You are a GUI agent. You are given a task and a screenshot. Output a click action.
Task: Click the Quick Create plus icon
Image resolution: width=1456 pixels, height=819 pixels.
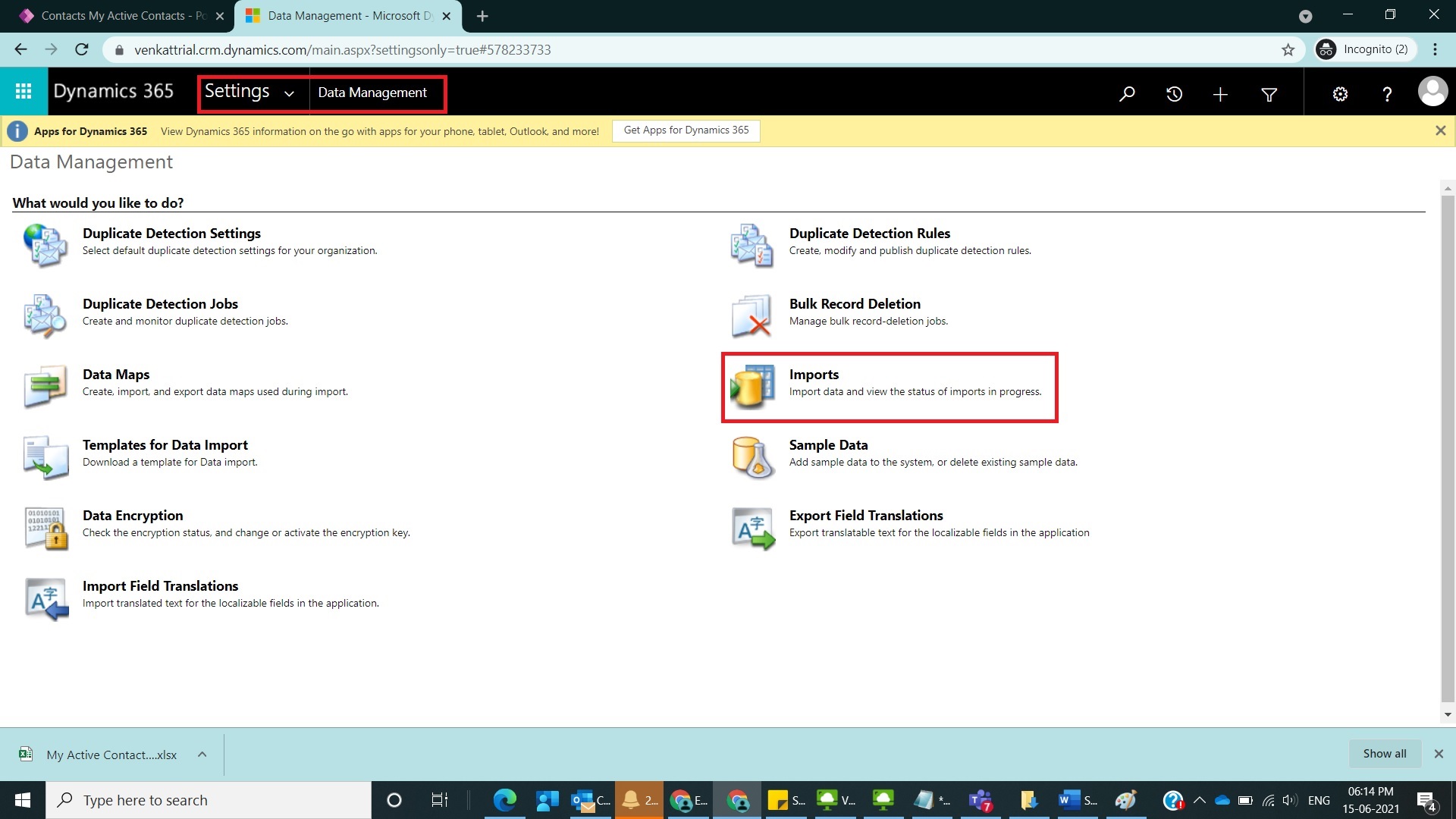(x=1220, y=93)
